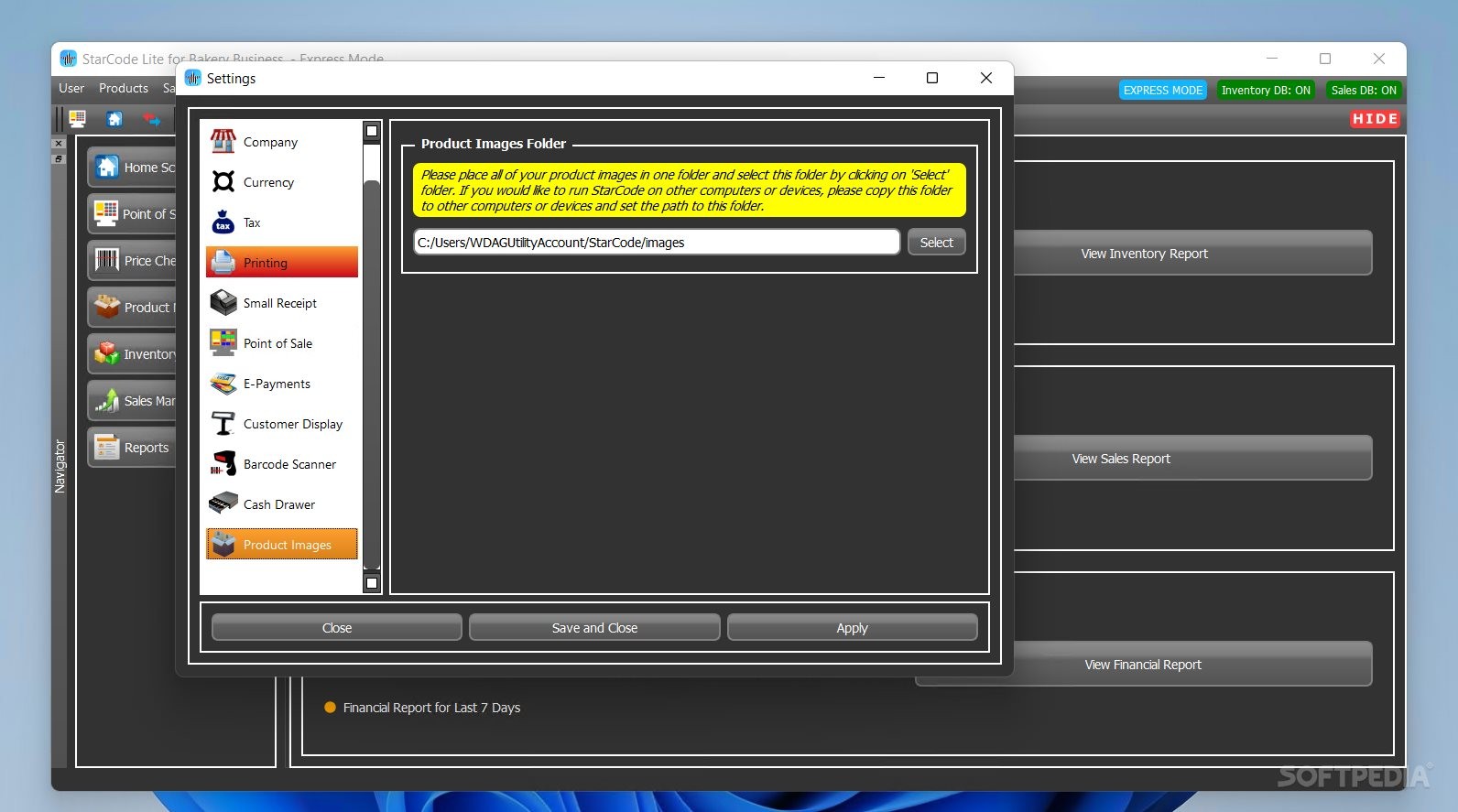Toggle EXPRESS MODE indicator
The image size is (1458, 812).
coord(1163,90)
